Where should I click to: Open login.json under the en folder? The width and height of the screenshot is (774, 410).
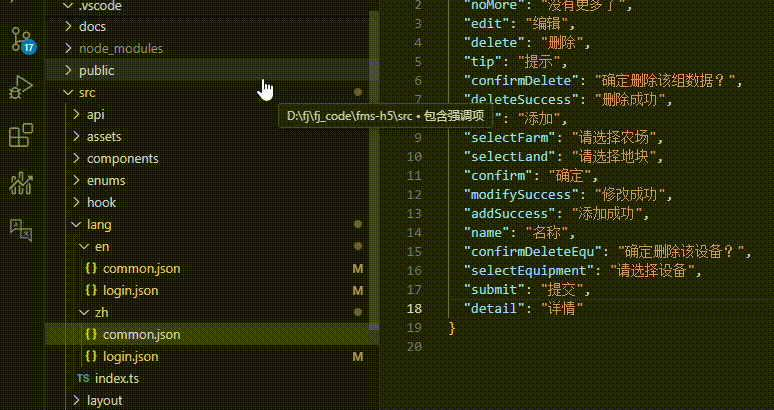pyautogui.click(x=130, y=290)
